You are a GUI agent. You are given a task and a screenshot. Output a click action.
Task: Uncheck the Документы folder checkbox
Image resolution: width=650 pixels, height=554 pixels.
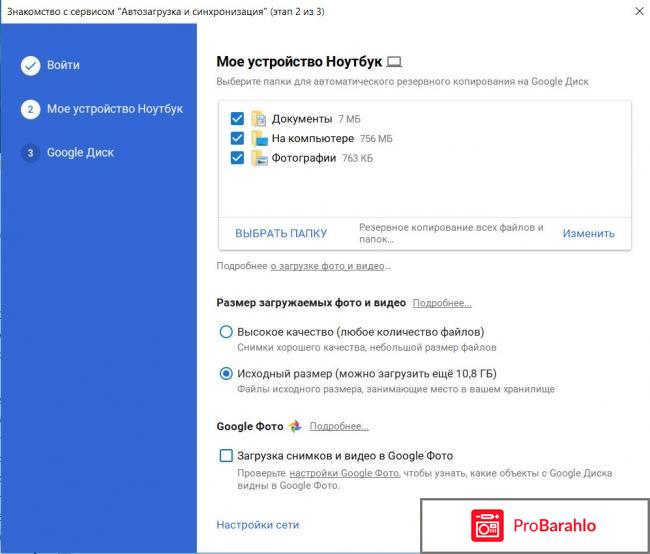click(x=237, y=119)
